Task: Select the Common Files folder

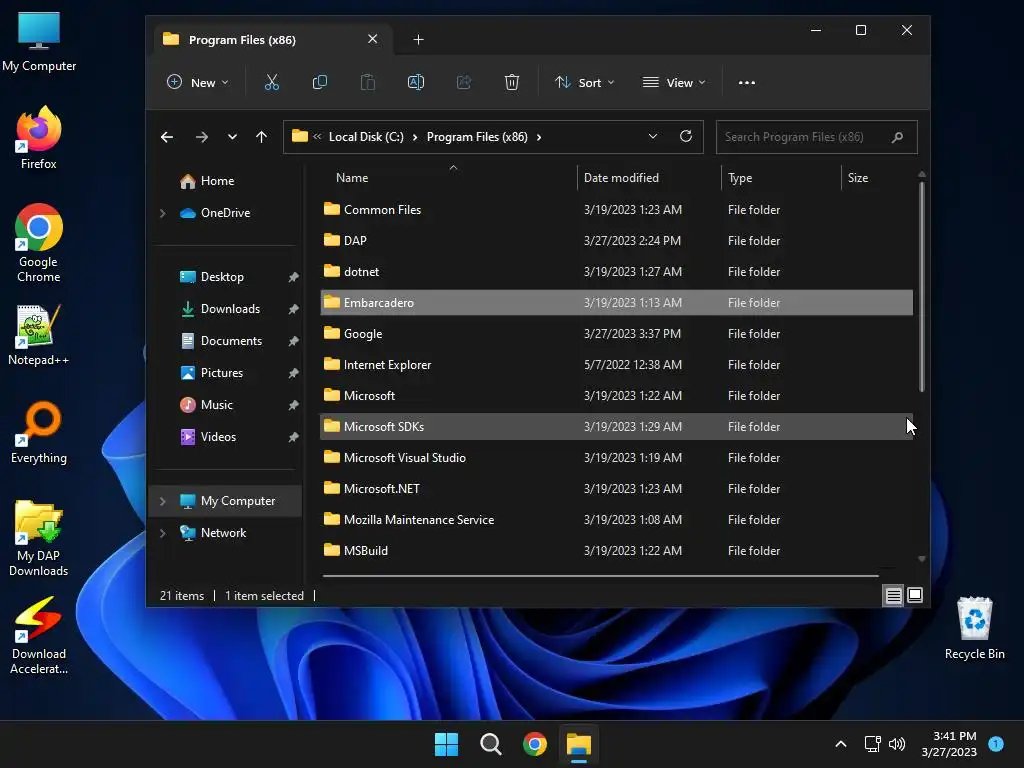Action: [616, 210]
